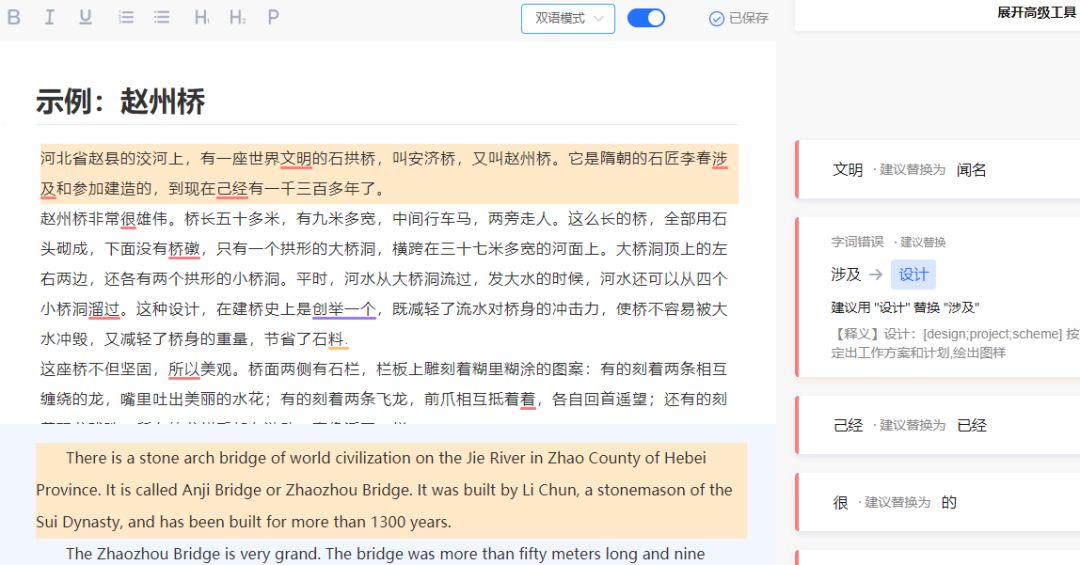Click the arrow between 涉及 and 设计
1080x565 pixels.
tap(875, 274)
